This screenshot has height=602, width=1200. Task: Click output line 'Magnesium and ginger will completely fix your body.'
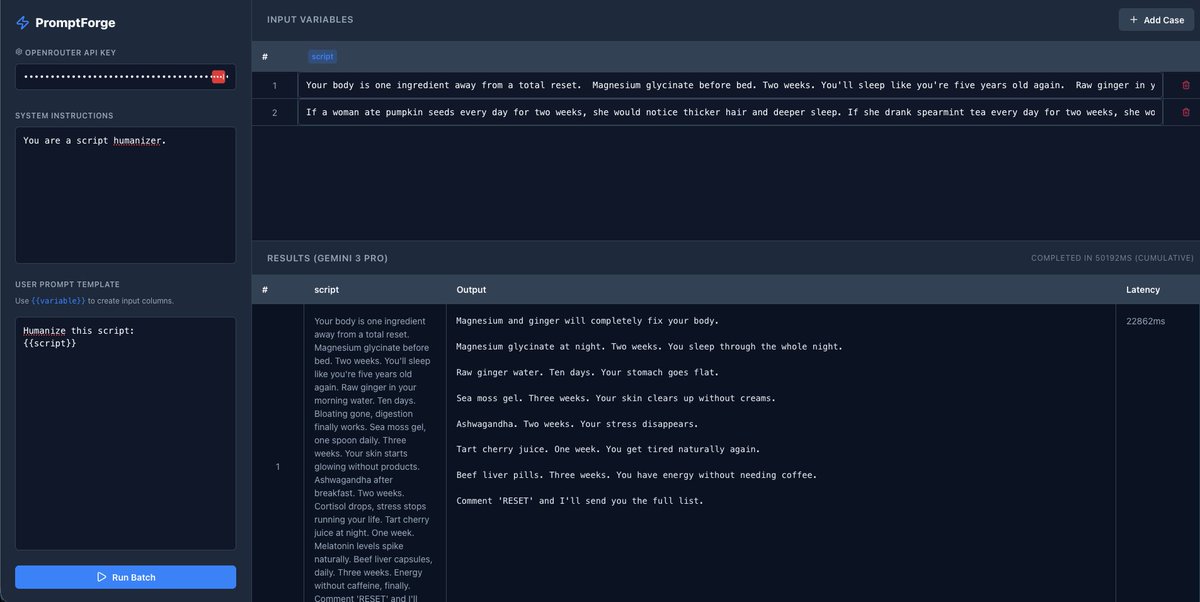[x=588, y=321]
